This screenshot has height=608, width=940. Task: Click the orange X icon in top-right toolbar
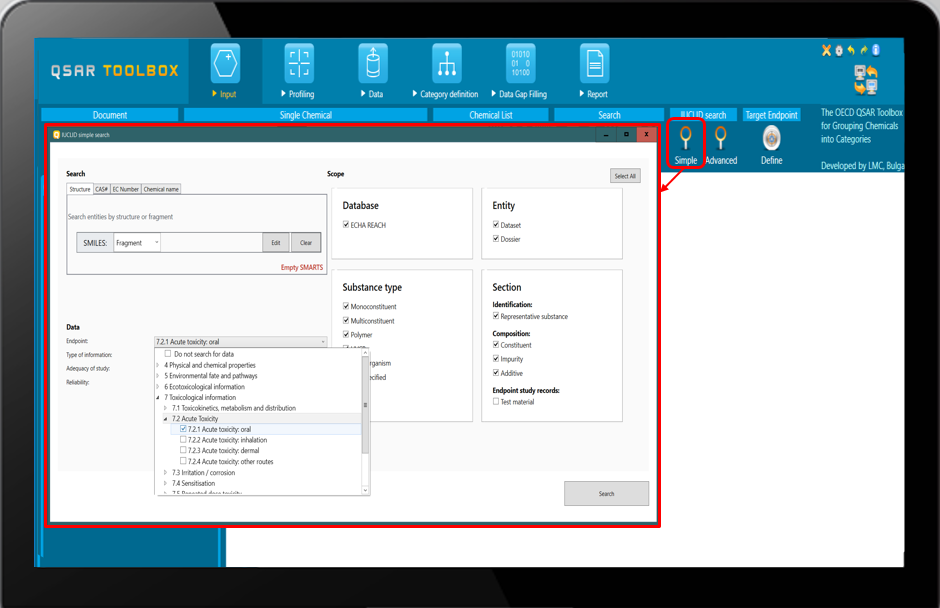click(826, 51)
